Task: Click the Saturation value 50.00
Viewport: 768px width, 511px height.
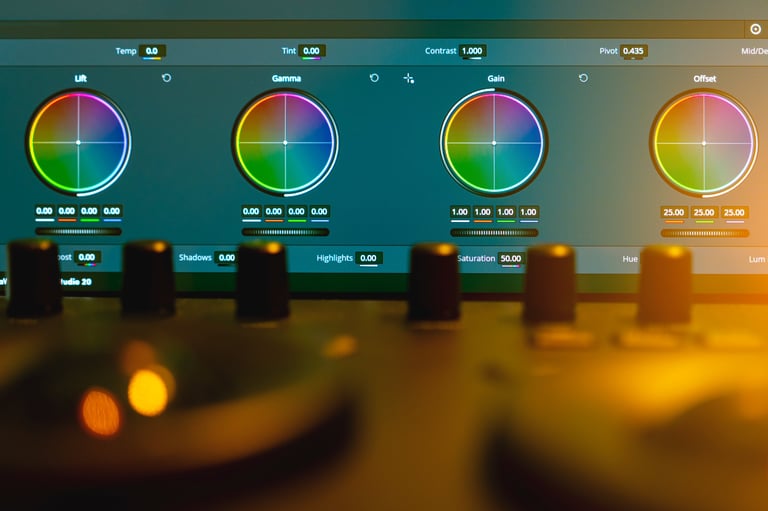Action: (x=511, y=259)
